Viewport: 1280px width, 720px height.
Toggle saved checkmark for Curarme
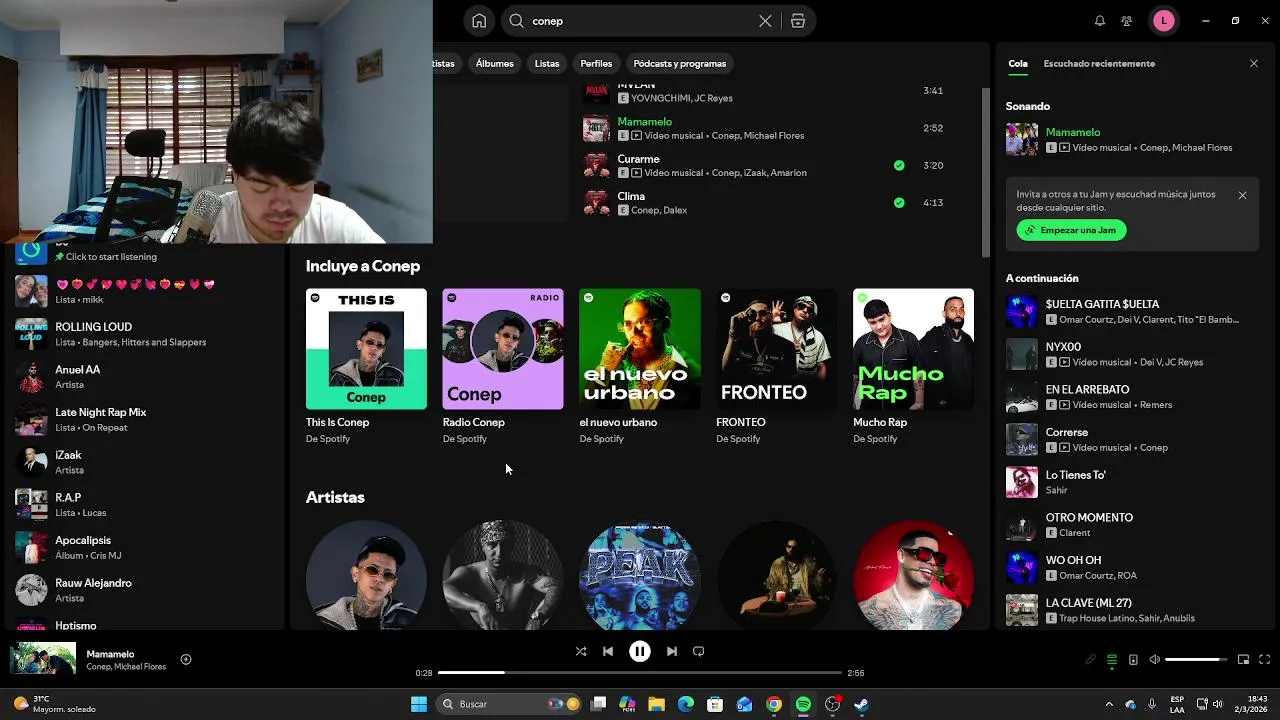coord(899,165)
